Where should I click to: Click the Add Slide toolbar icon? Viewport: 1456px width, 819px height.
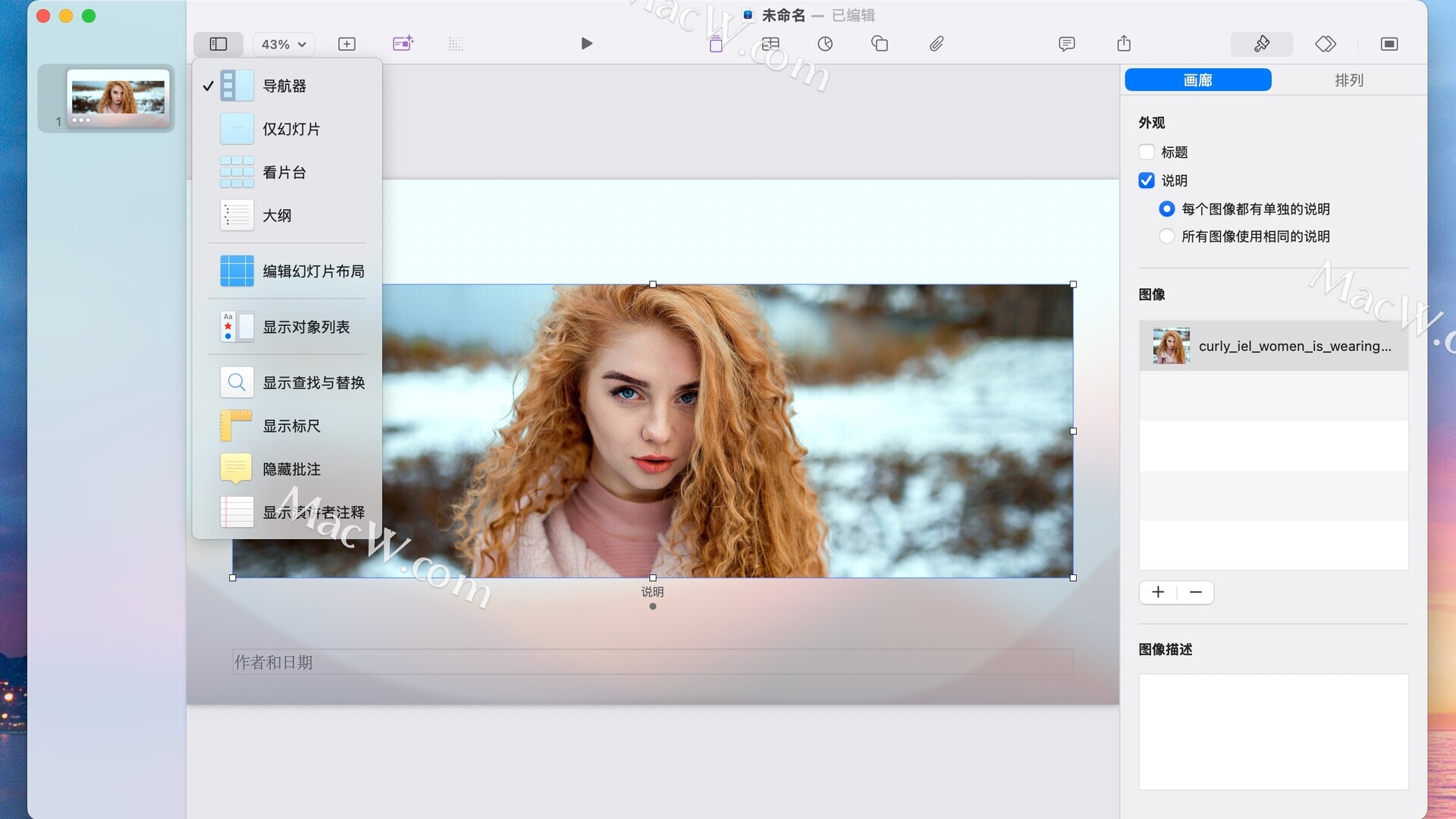pos(347,44)
